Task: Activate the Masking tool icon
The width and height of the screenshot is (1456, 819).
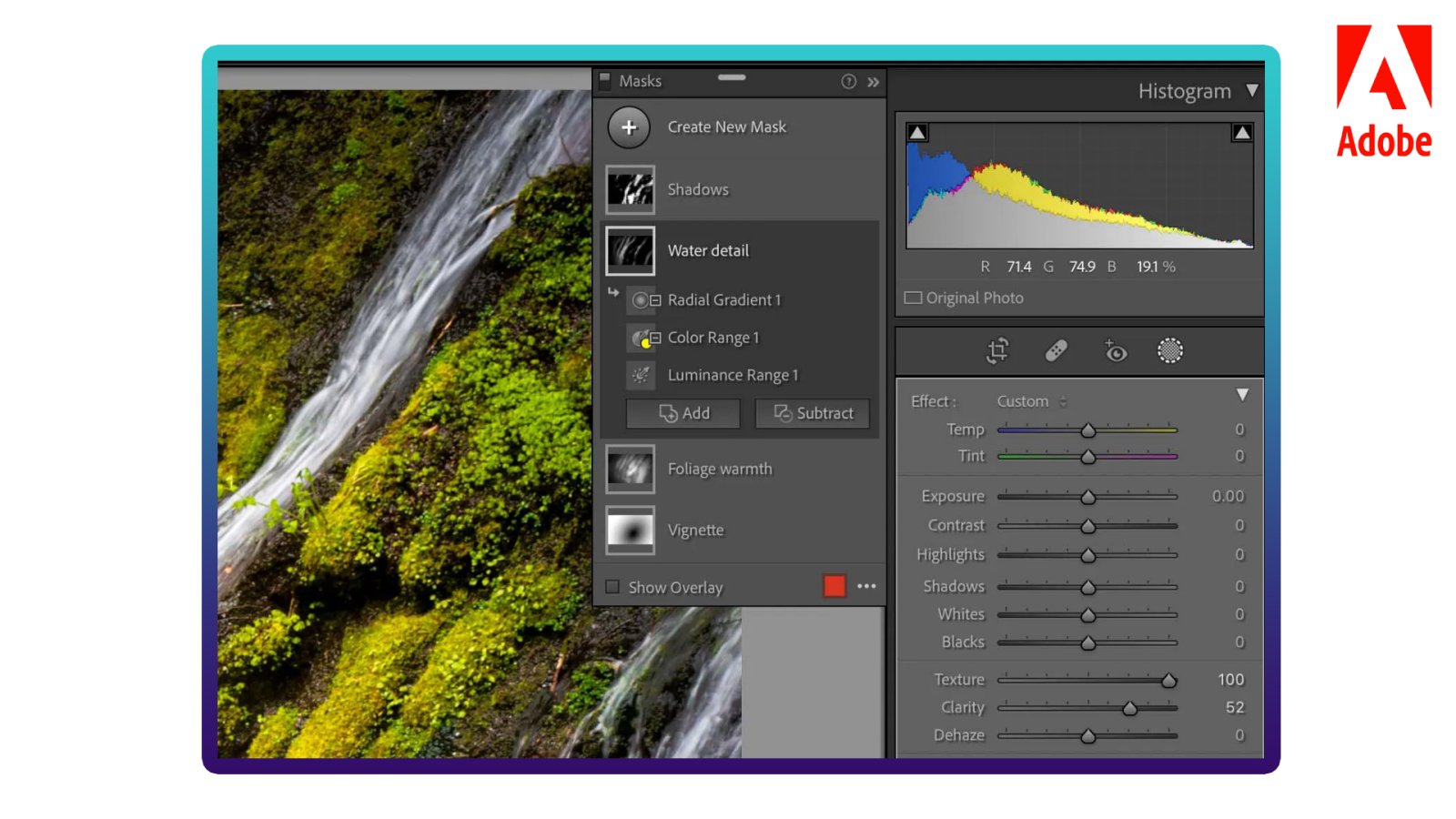Action: pyautogui.click(x=1169, y=350)
